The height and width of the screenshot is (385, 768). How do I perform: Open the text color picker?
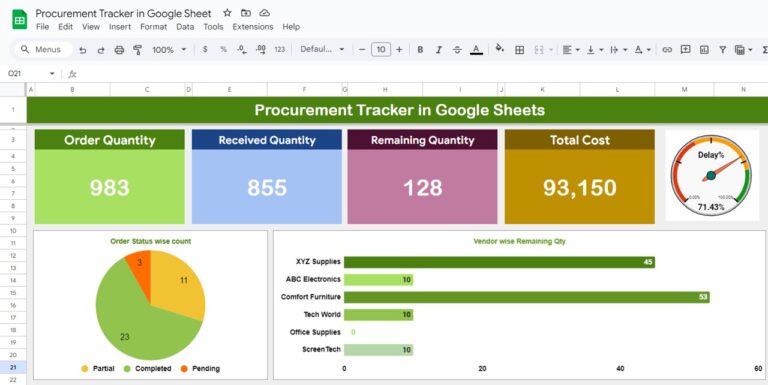tap(476, 49)
